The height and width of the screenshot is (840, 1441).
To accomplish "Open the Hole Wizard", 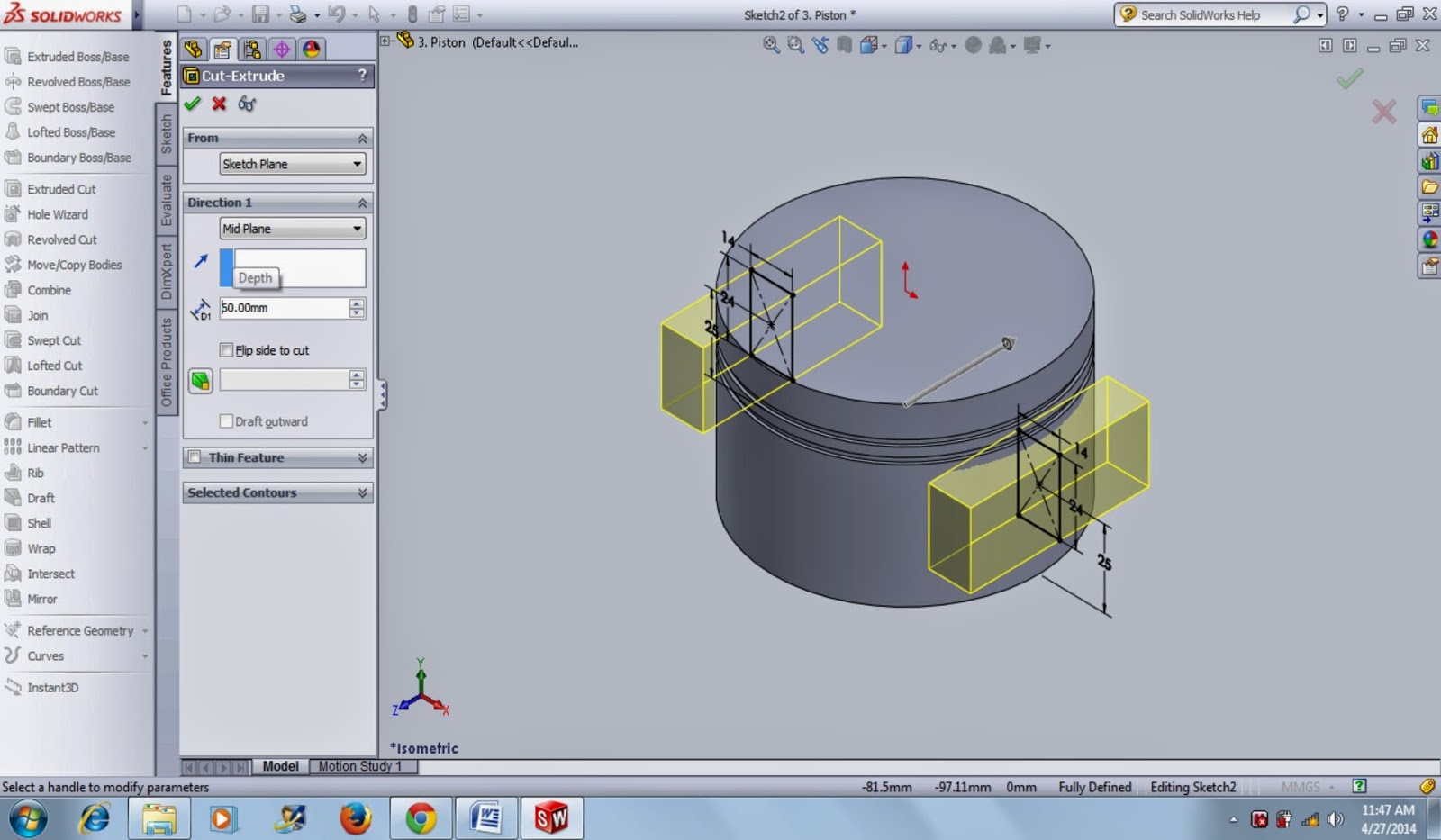I will click(x=57, y=214).
